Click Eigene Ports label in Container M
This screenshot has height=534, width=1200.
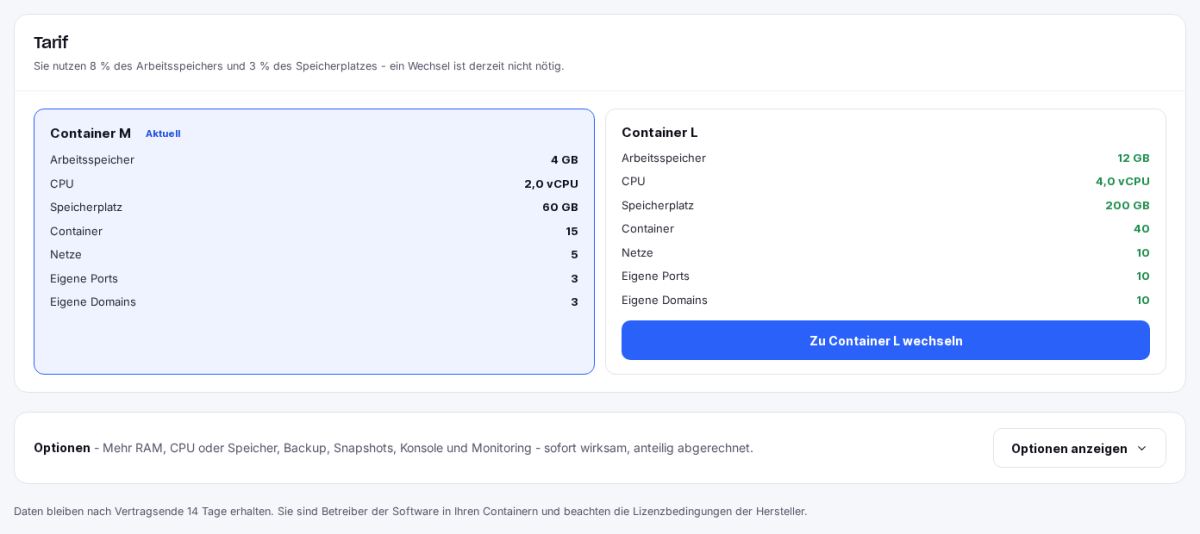84,279
